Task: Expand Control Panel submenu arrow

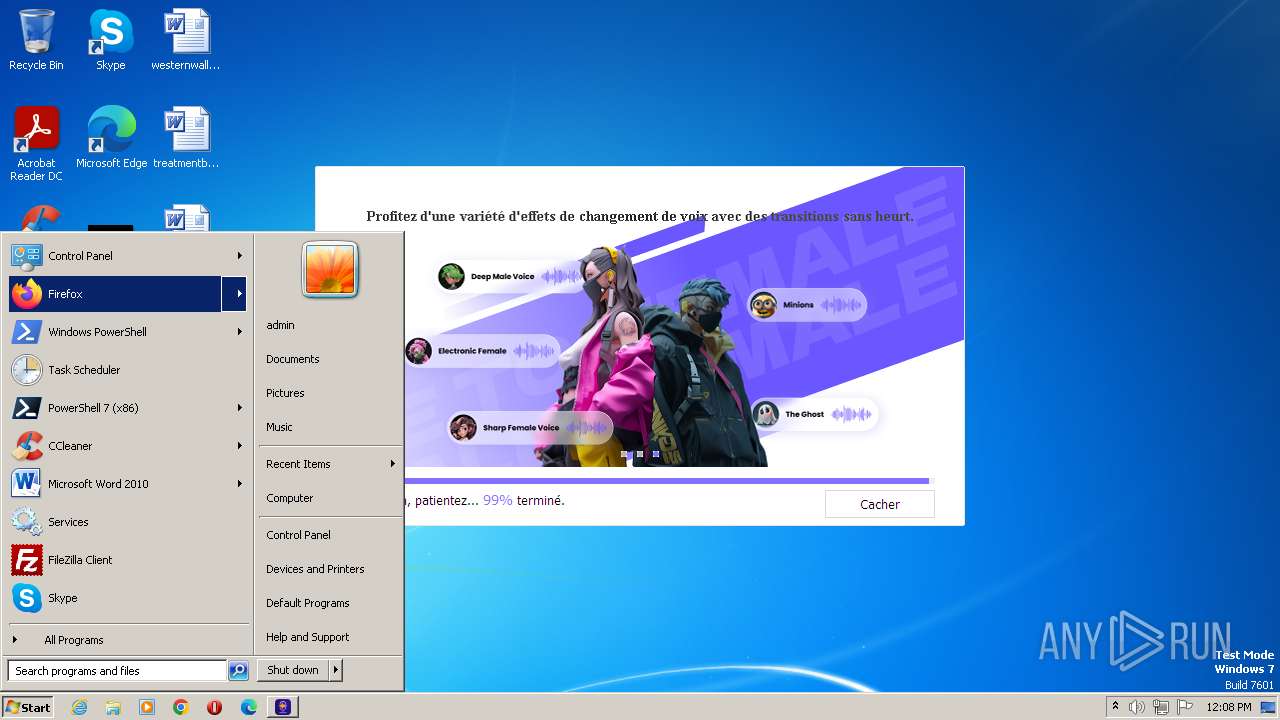Action: click(x=239, y=256)
